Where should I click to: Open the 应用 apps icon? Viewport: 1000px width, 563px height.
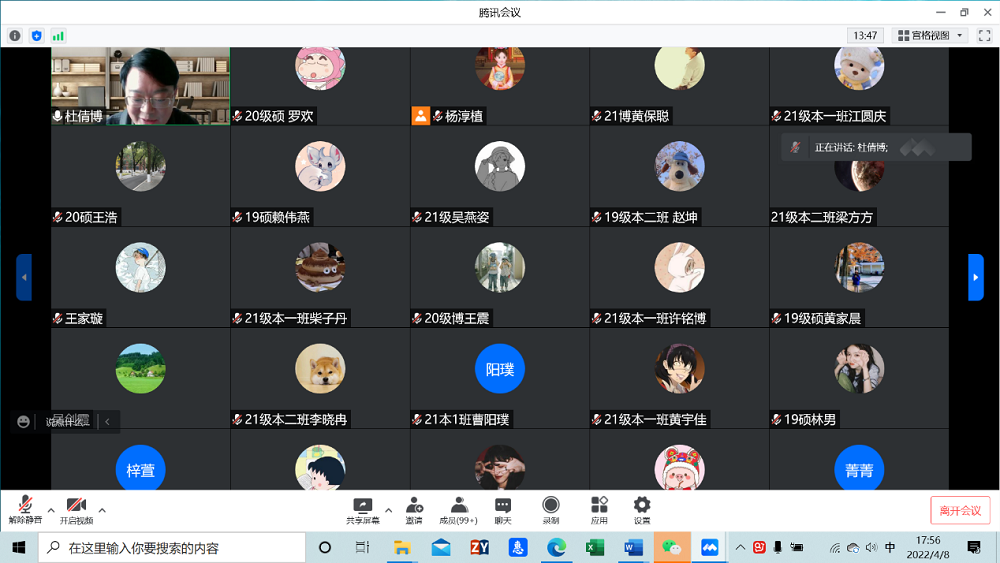pos(599,510)
